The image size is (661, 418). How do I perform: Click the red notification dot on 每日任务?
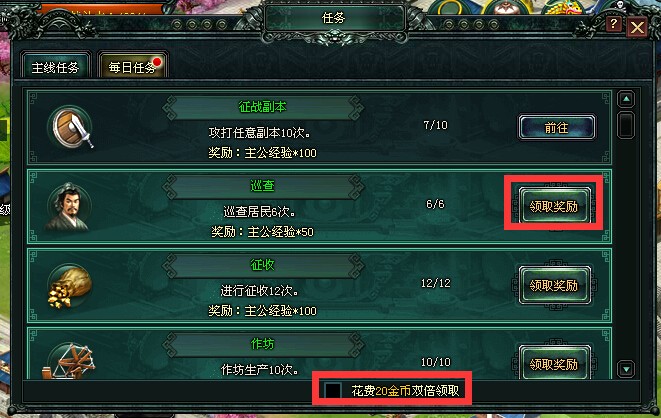157,62
